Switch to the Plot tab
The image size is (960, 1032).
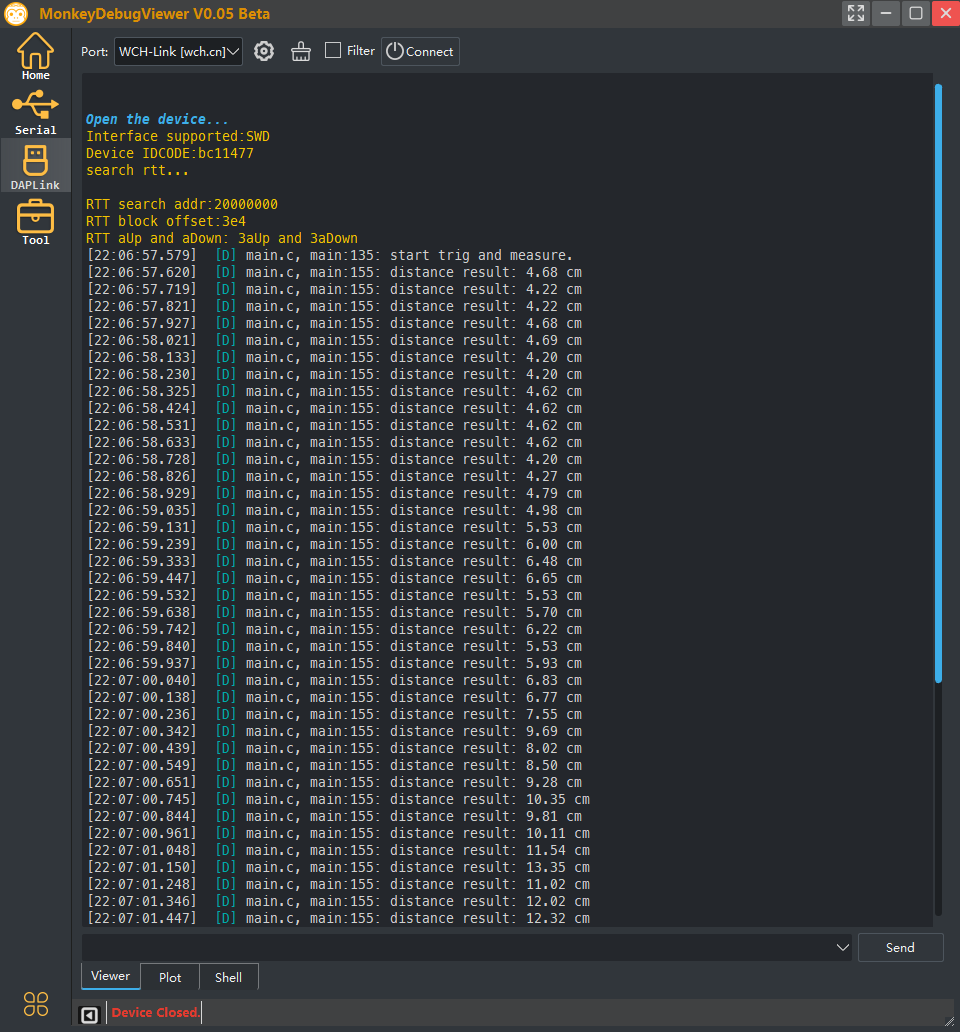point(170,977)
